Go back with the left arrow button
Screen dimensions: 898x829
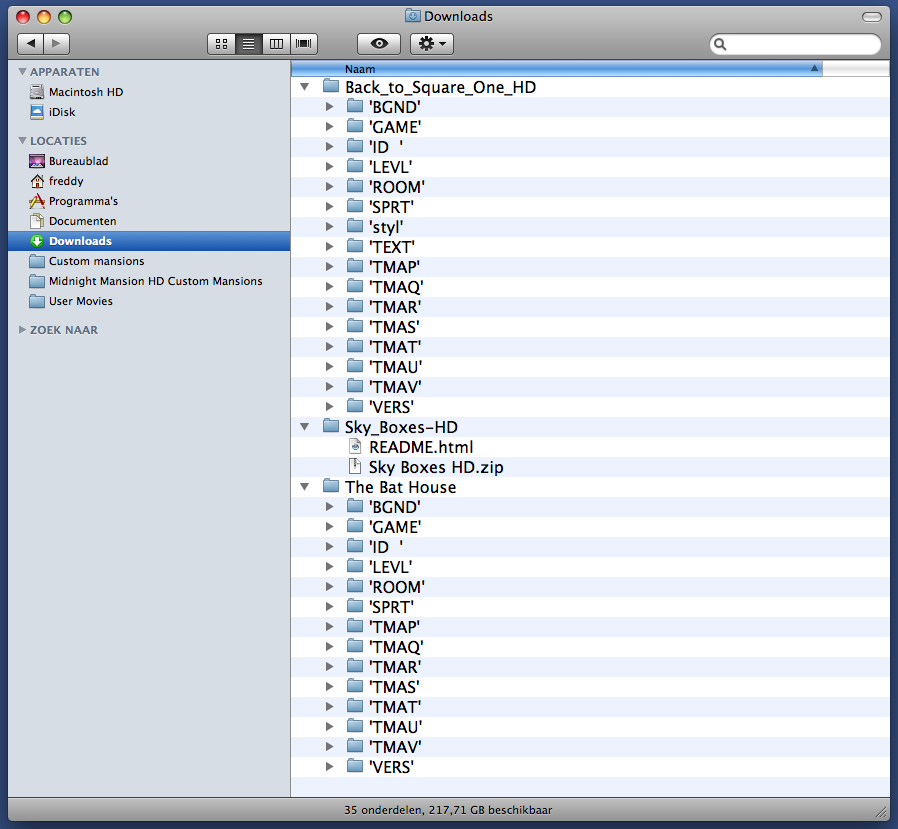(31, 44)
